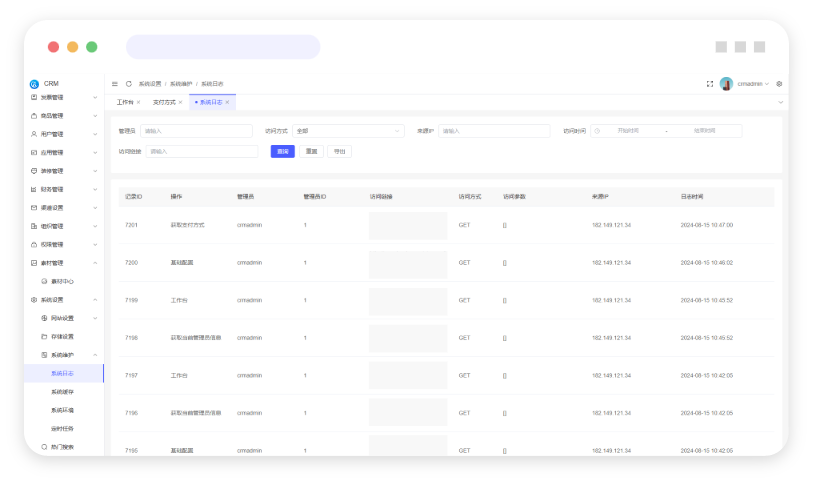Toggle the sidebar collapse hamburger icon
Image resolution: width=813 pixels, height=484 pixels.
tap(115, 84)
